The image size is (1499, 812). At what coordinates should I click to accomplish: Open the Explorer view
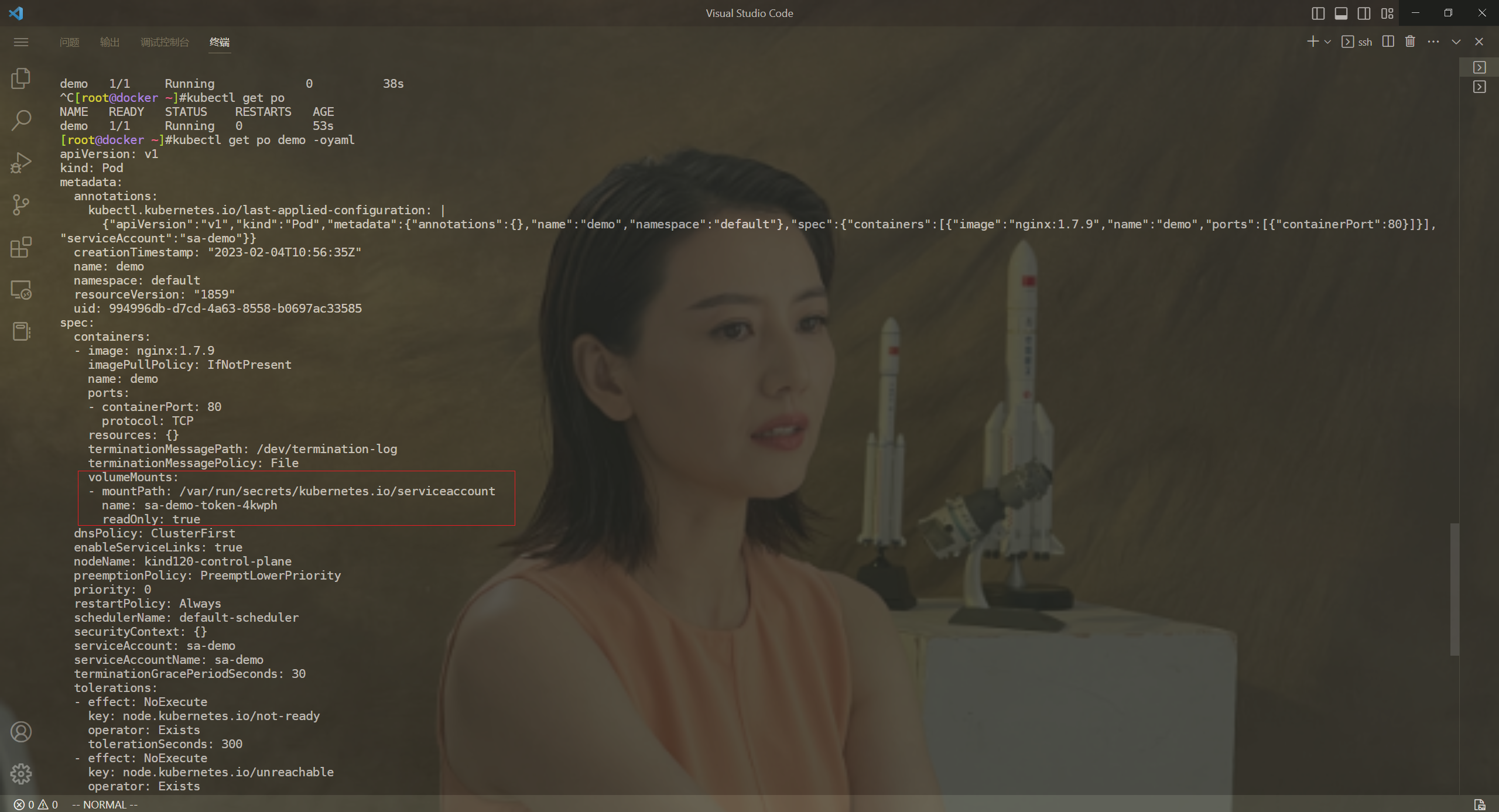click(x=21, y=78)
